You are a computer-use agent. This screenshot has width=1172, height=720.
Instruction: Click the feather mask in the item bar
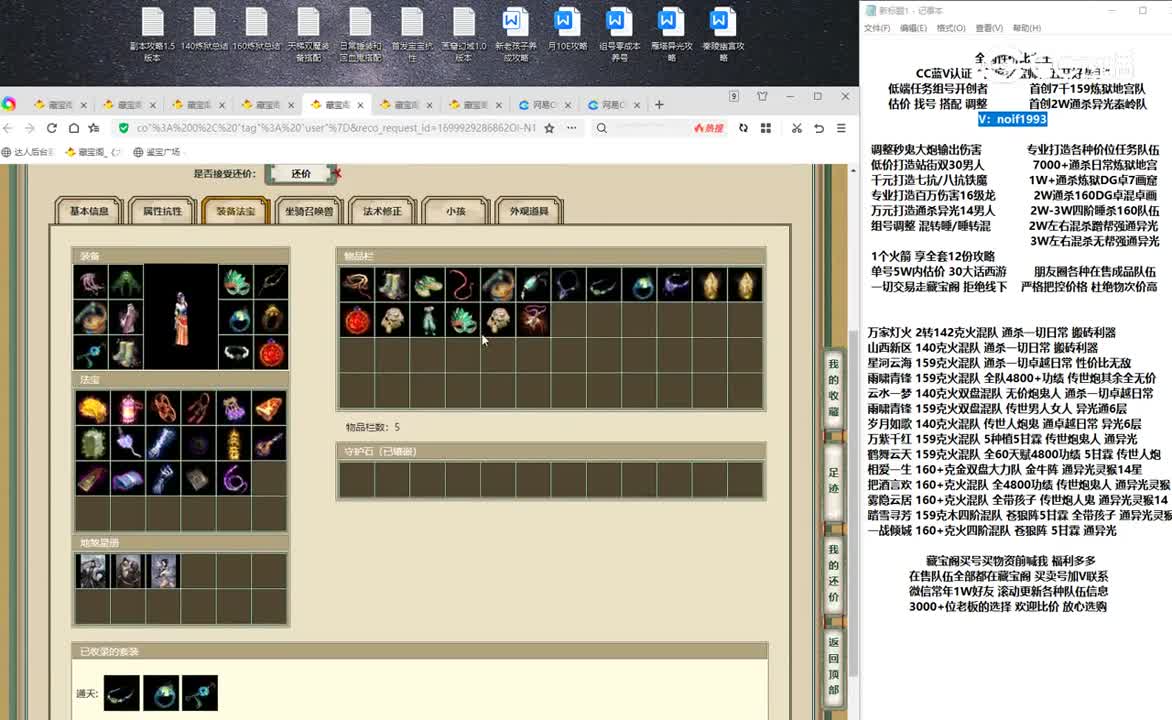point(463,320)
